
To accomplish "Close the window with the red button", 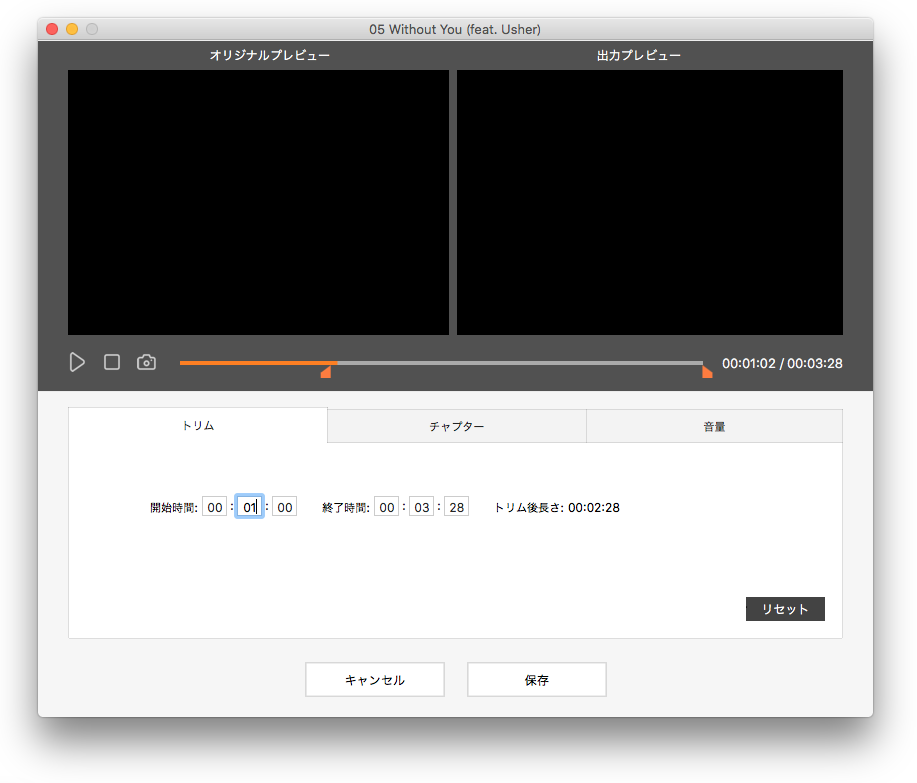I will tap(52, 29).
